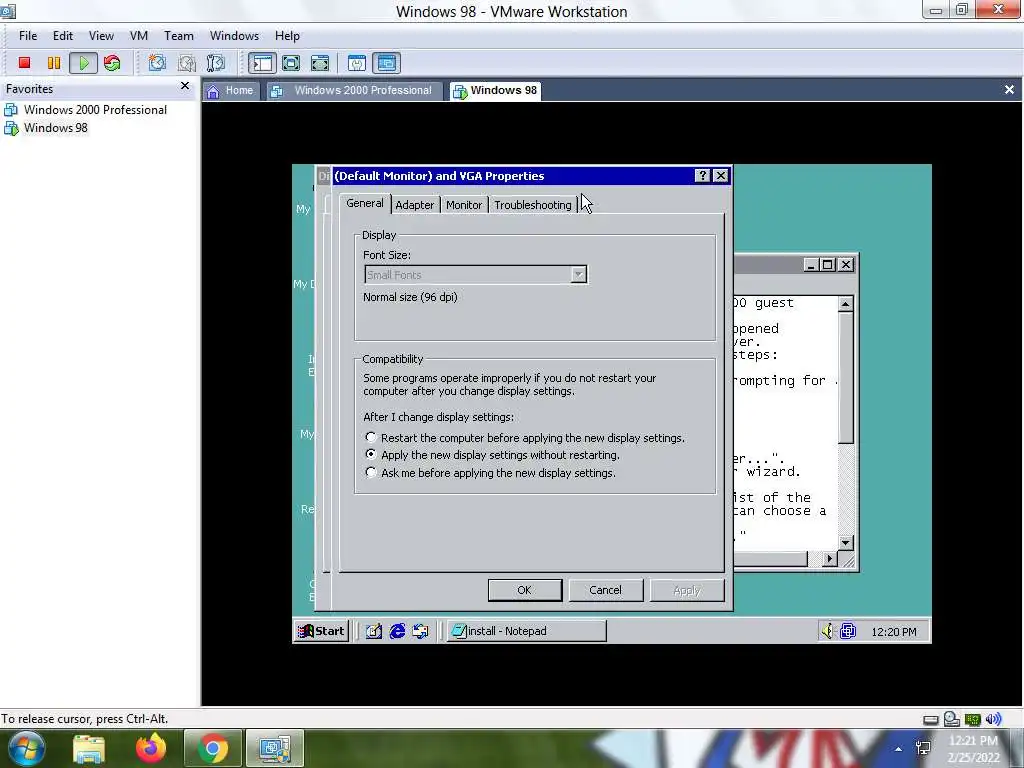This screenshot has width=1024, height=768.
Task: Open the Windows 7 Start orb
Action: coord(27,748)
